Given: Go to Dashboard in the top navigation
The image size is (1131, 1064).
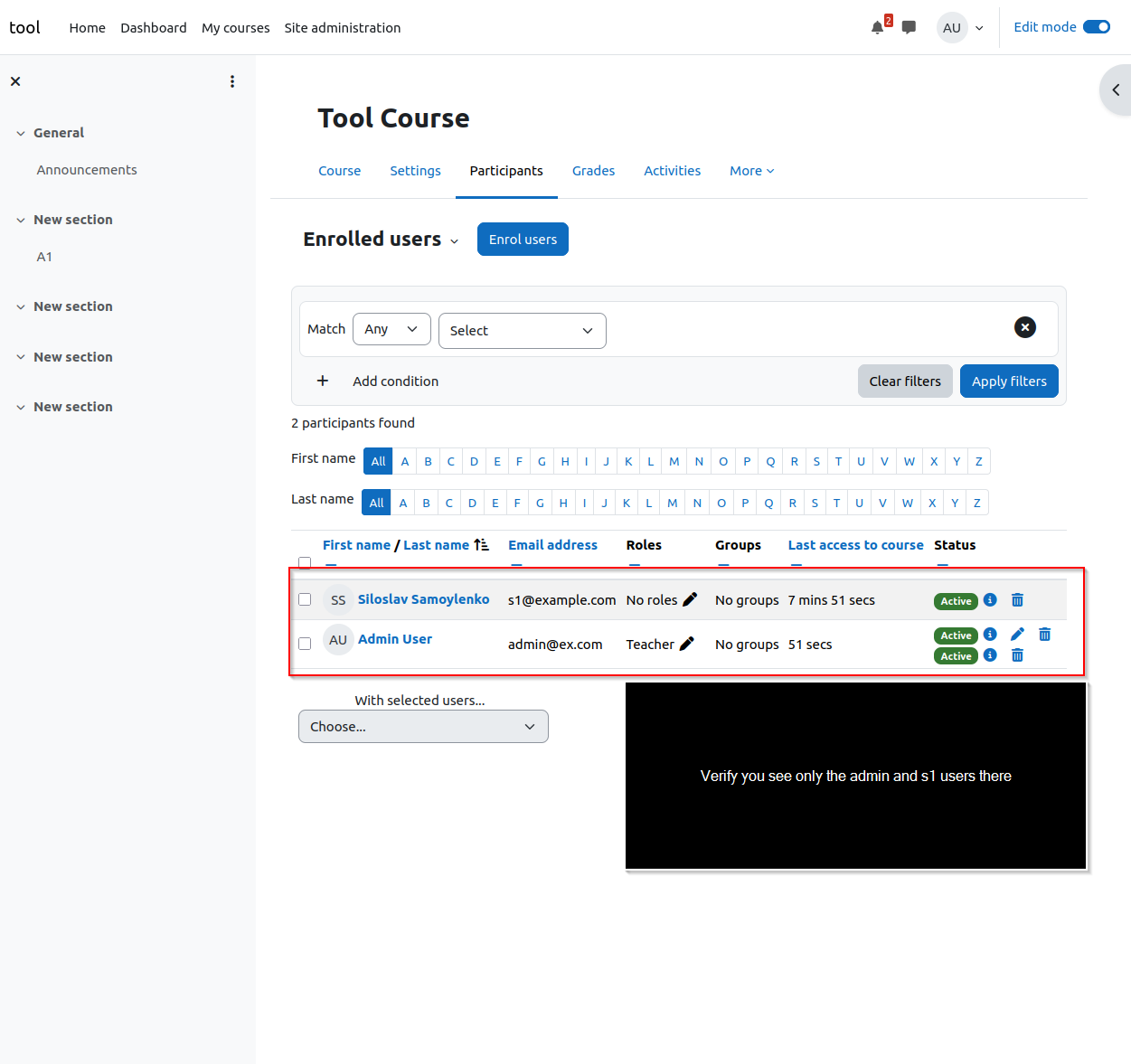Looking at the screenshot, I should (154, 28).
